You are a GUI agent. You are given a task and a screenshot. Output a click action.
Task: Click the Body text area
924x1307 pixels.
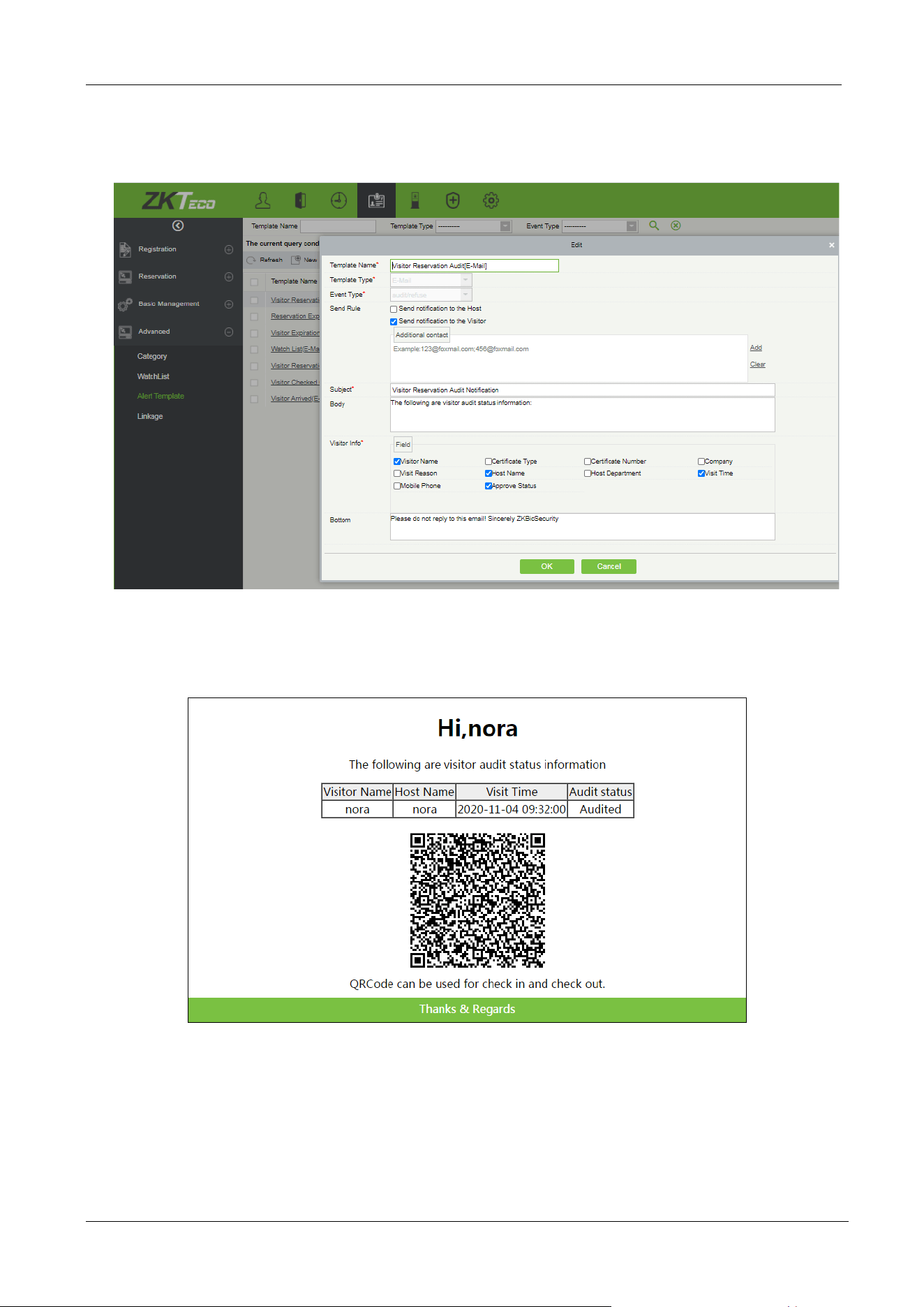pos(582,415)
